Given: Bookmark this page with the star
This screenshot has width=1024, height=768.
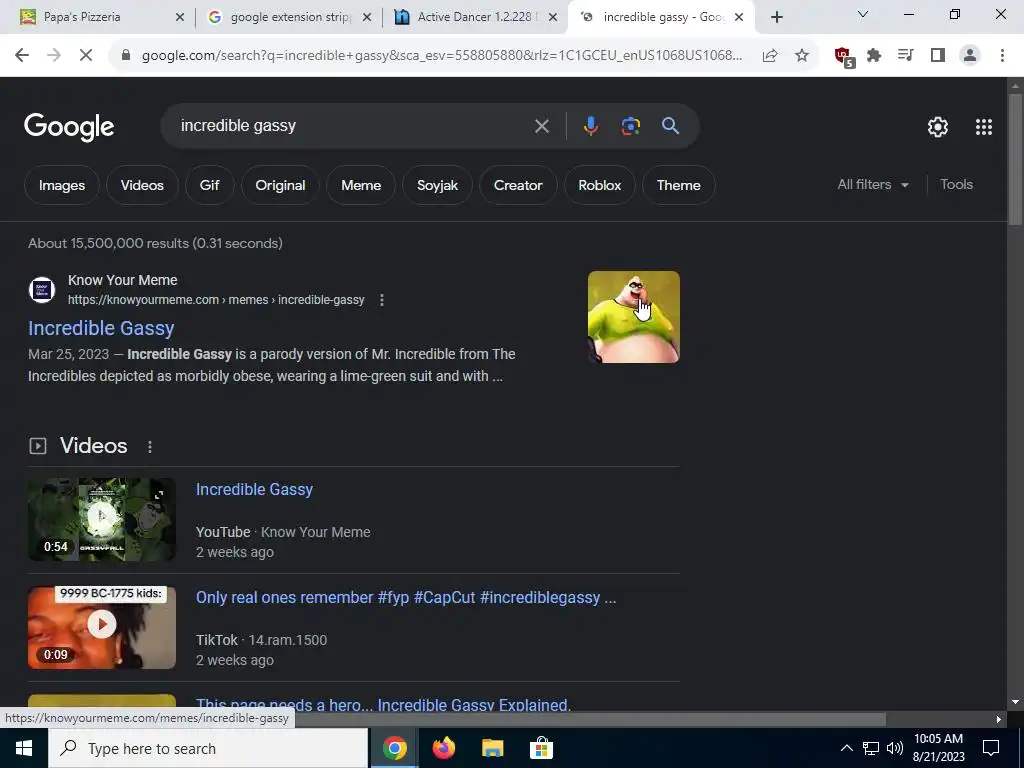Looking at the screenshot, I should pyautogui.click(x=802, y=56).
